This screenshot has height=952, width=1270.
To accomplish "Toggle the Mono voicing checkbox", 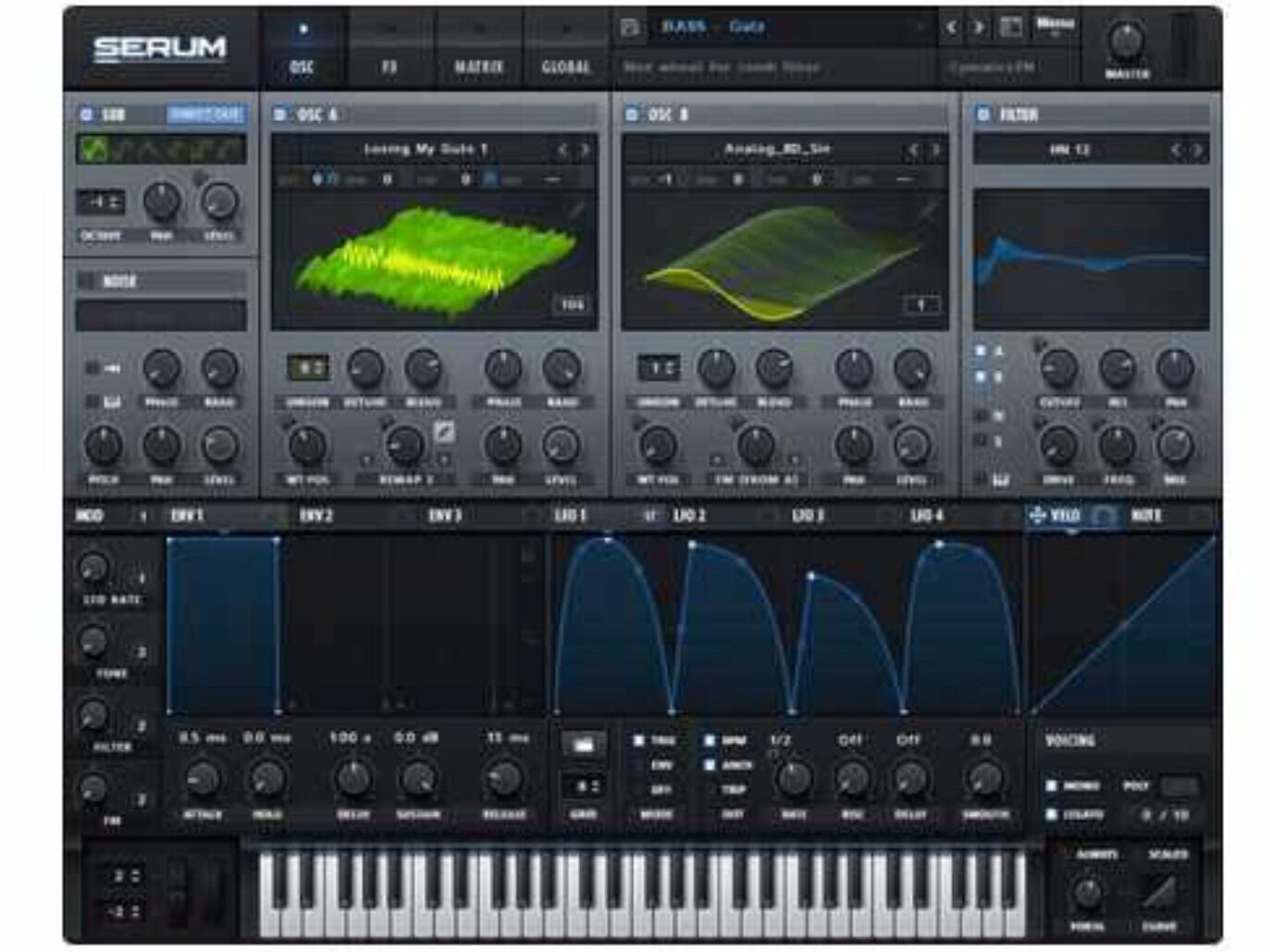I will tap(1052, 785).
